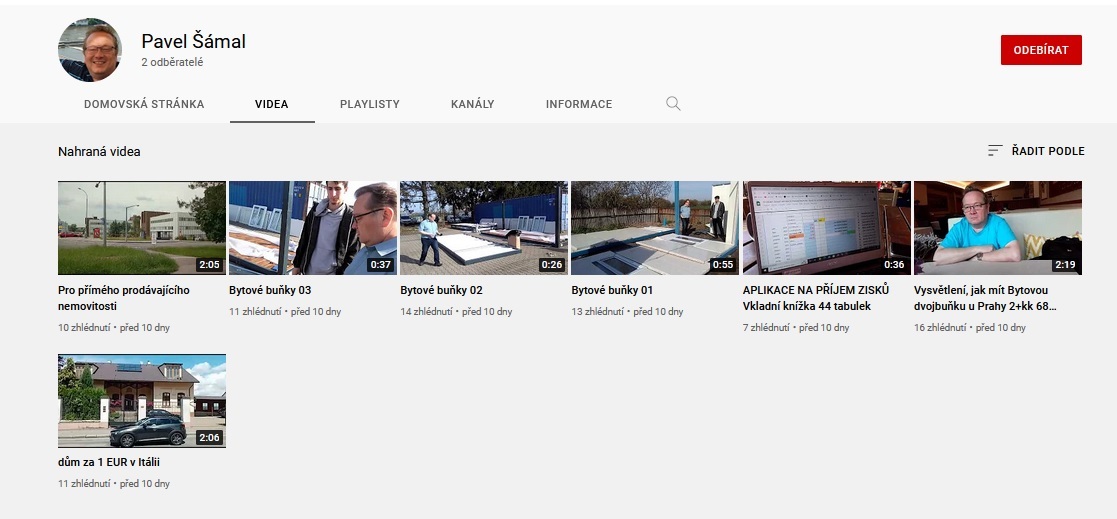Click the 13 zhlédnutí view count text

(597, 312)
